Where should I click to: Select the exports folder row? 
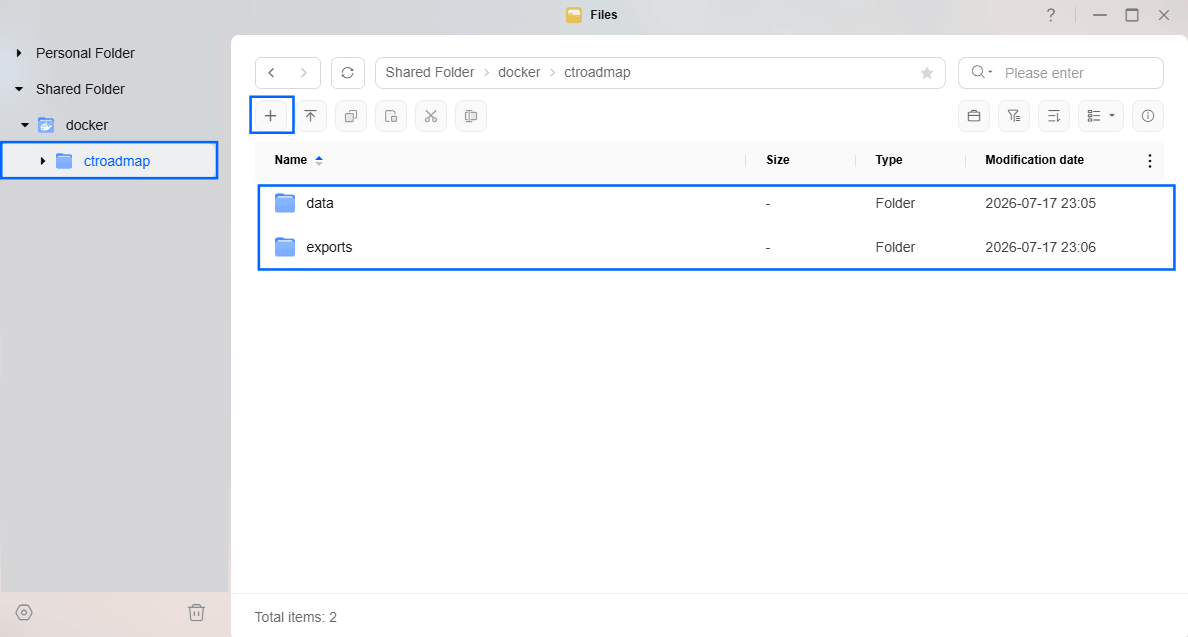coord(716,247)
